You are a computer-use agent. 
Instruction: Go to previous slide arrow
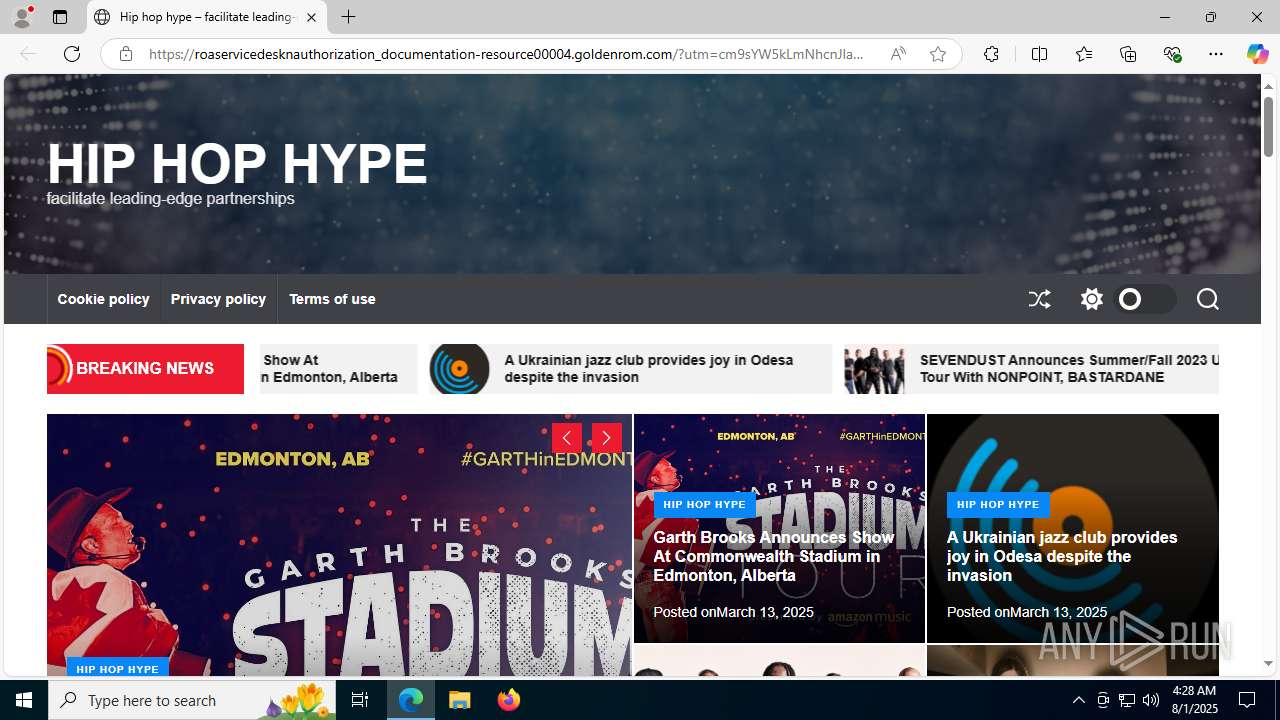point(567,438)
